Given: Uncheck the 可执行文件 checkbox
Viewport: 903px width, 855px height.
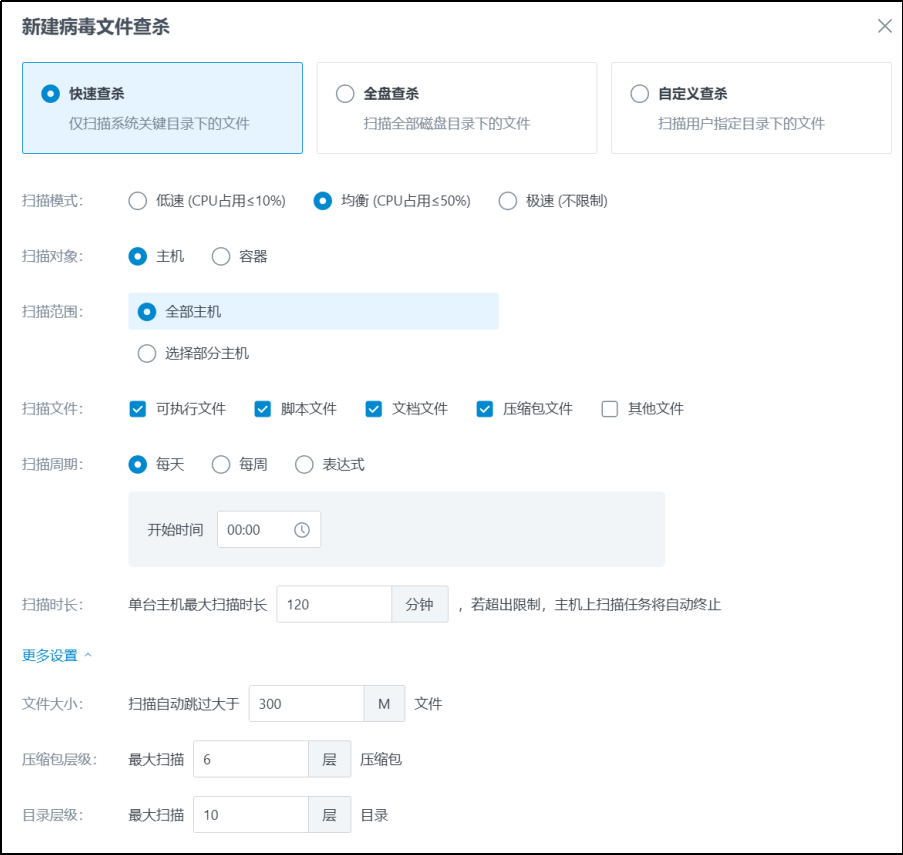Looking at the screenshot, I should click(138, 409).
